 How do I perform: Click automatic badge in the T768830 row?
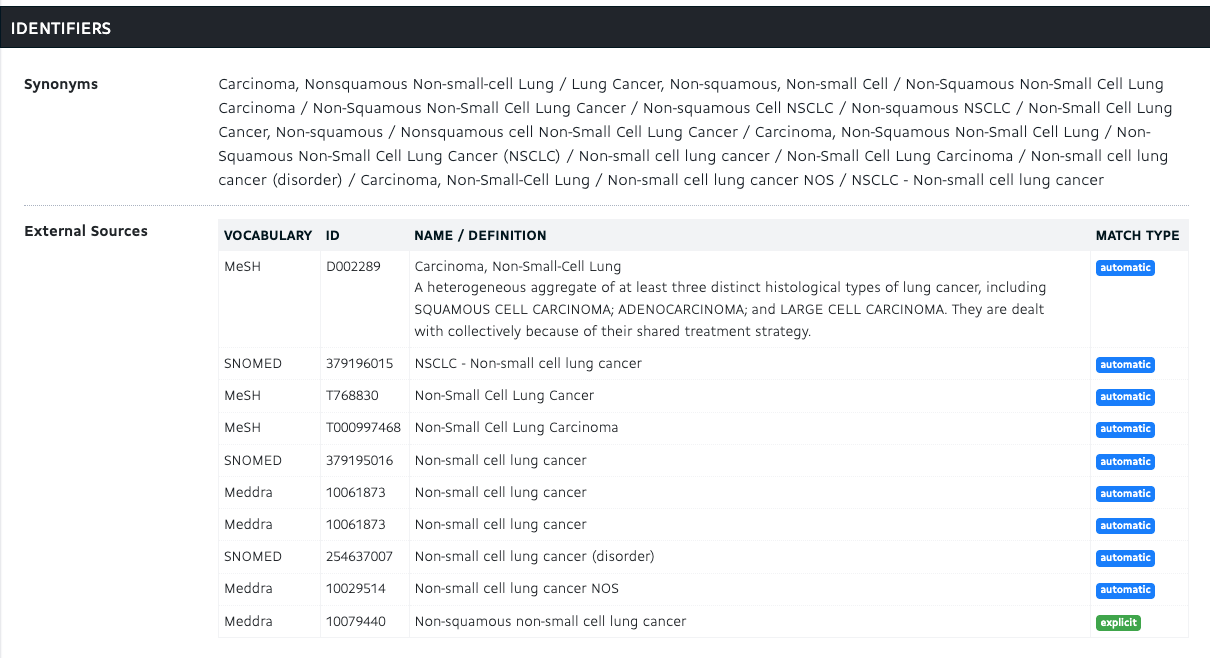(1125, 397)
